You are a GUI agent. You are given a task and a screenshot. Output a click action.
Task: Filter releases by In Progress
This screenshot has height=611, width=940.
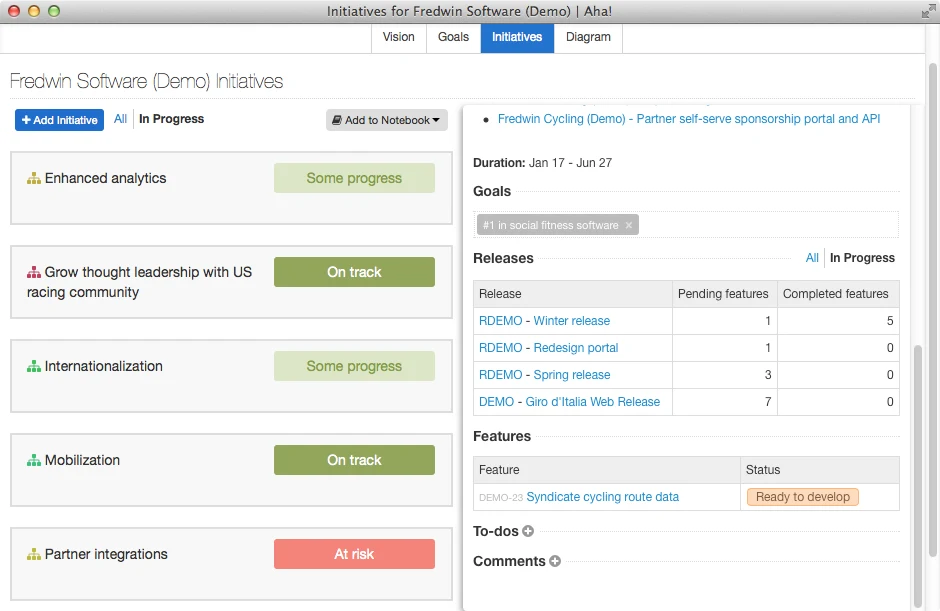[x=862, y=258]
